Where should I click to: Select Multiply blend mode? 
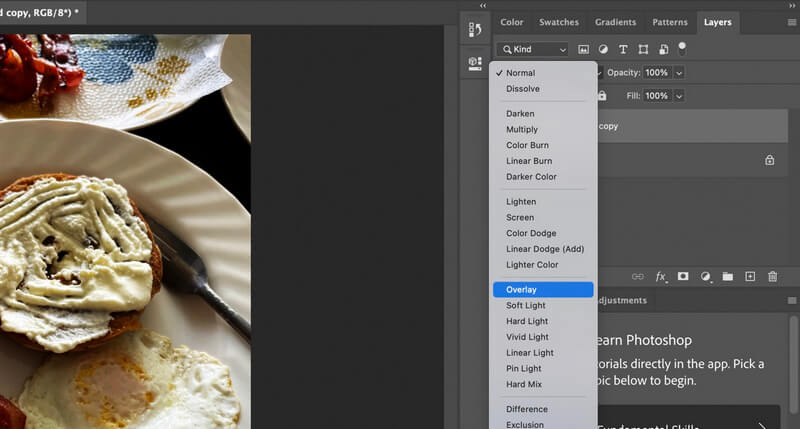point(522,130)
